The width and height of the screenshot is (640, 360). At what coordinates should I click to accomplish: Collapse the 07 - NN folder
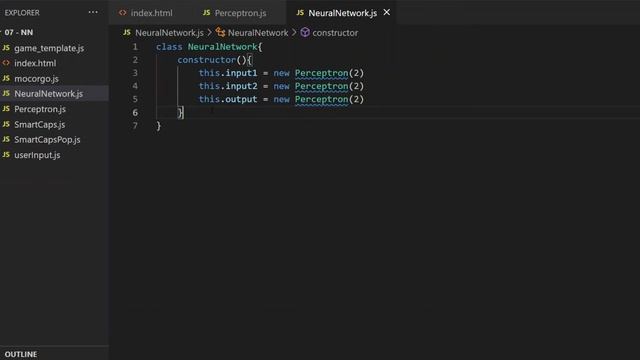[x=19, y=32]
